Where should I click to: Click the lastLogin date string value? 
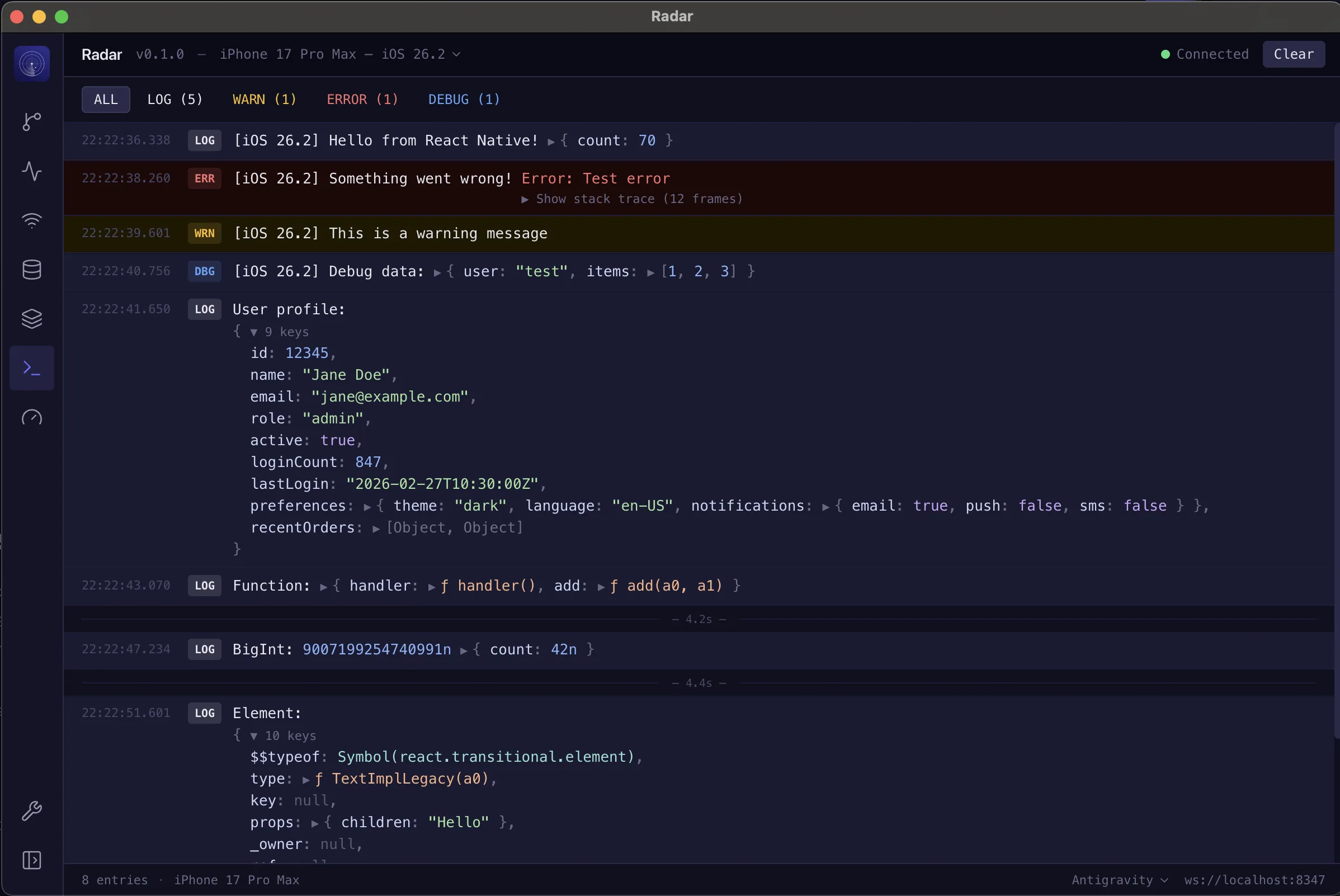click(x=442, y=483)
